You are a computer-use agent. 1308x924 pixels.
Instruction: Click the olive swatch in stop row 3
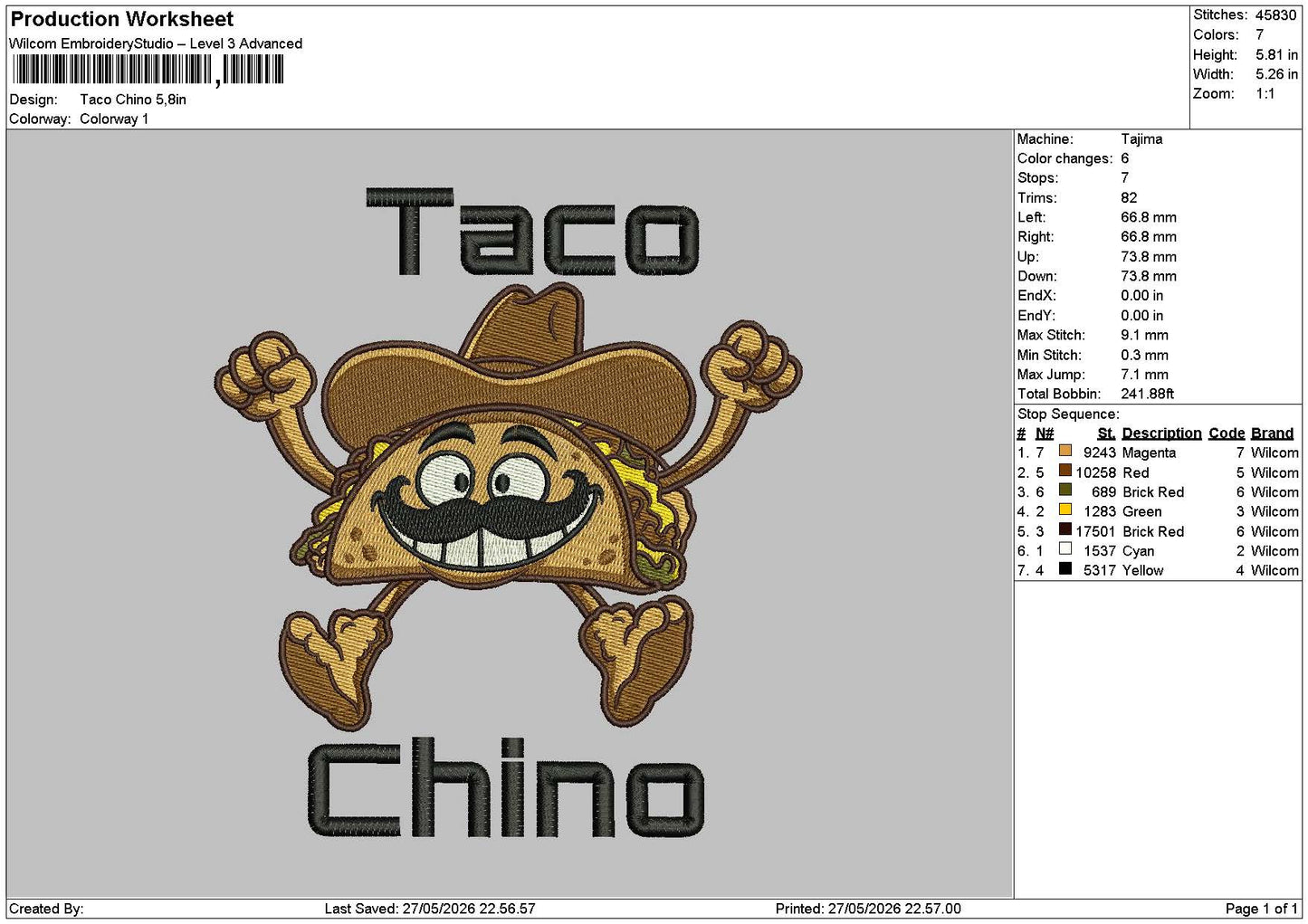pyautogui.click(x=1065, y=491)
